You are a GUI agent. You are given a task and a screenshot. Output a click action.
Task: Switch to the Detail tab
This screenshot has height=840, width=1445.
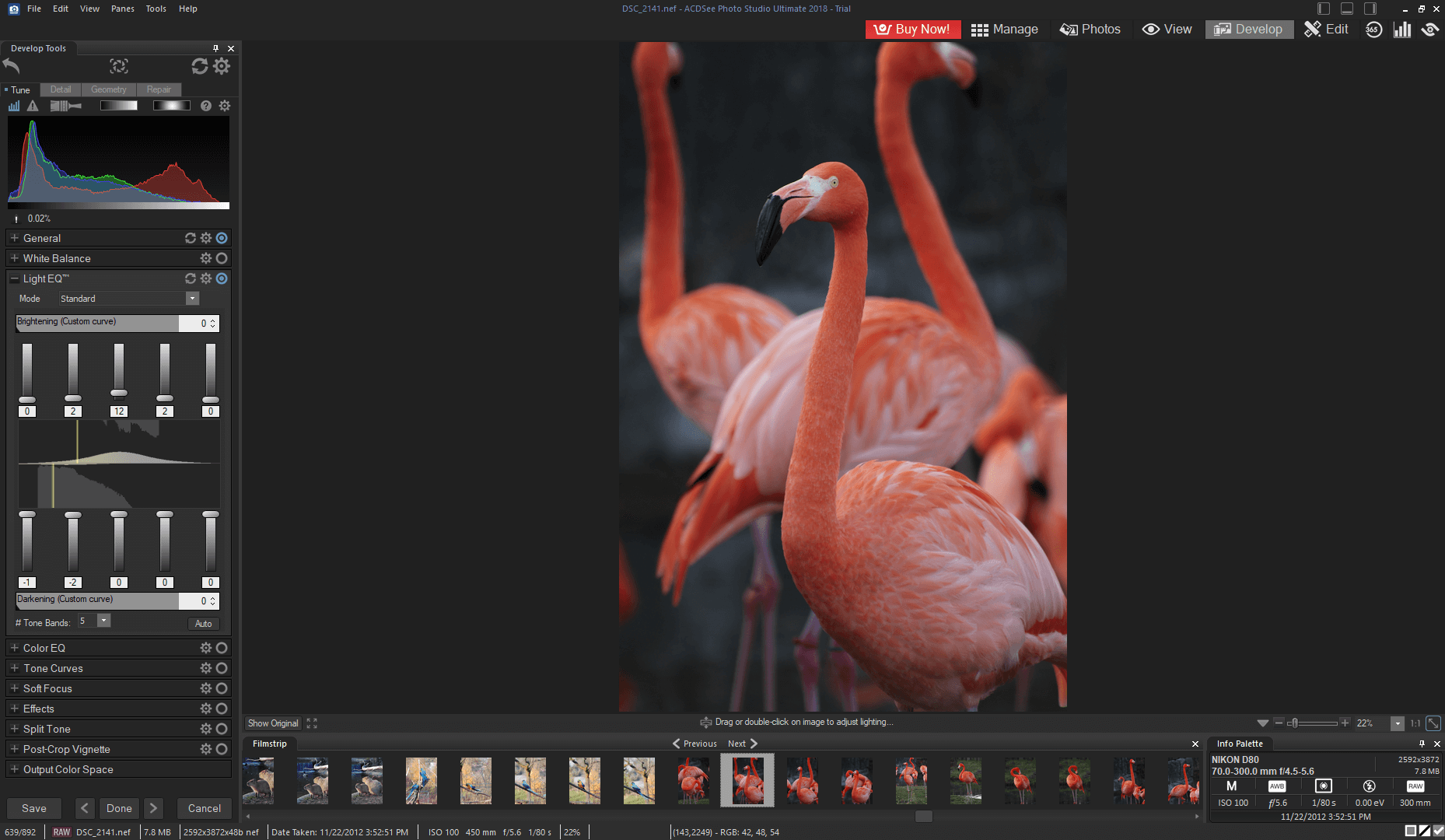[x=60, y=89]
